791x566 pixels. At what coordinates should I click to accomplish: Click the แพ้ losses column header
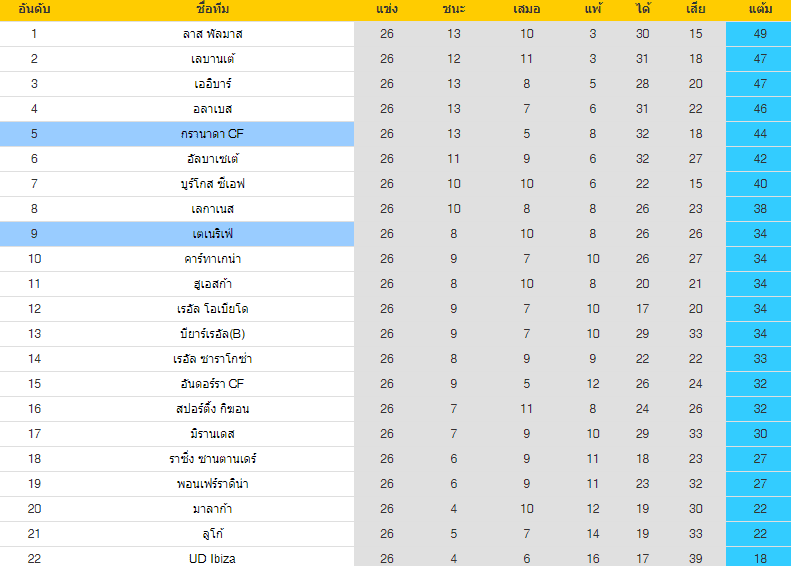point(593,9)
